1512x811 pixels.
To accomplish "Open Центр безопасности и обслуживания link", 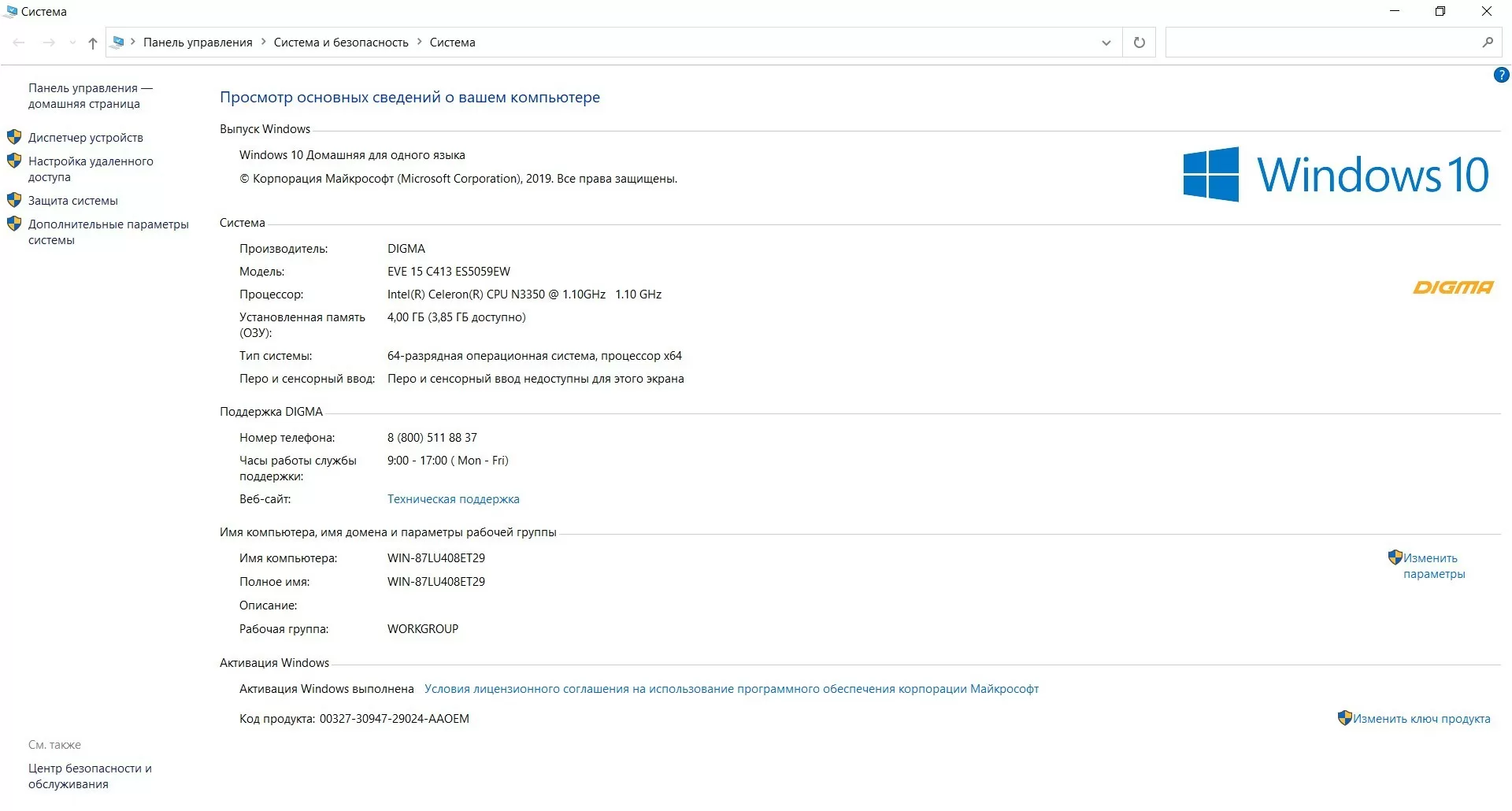I will [90, 776].
